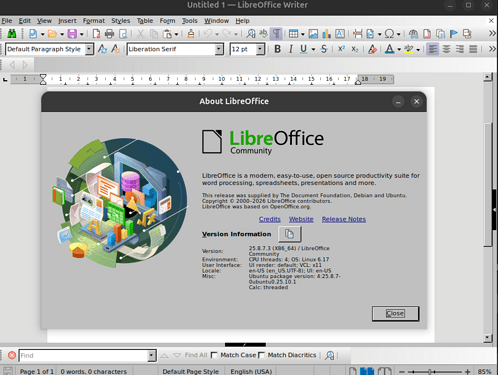Click the Print icon in toolbar

109,33
